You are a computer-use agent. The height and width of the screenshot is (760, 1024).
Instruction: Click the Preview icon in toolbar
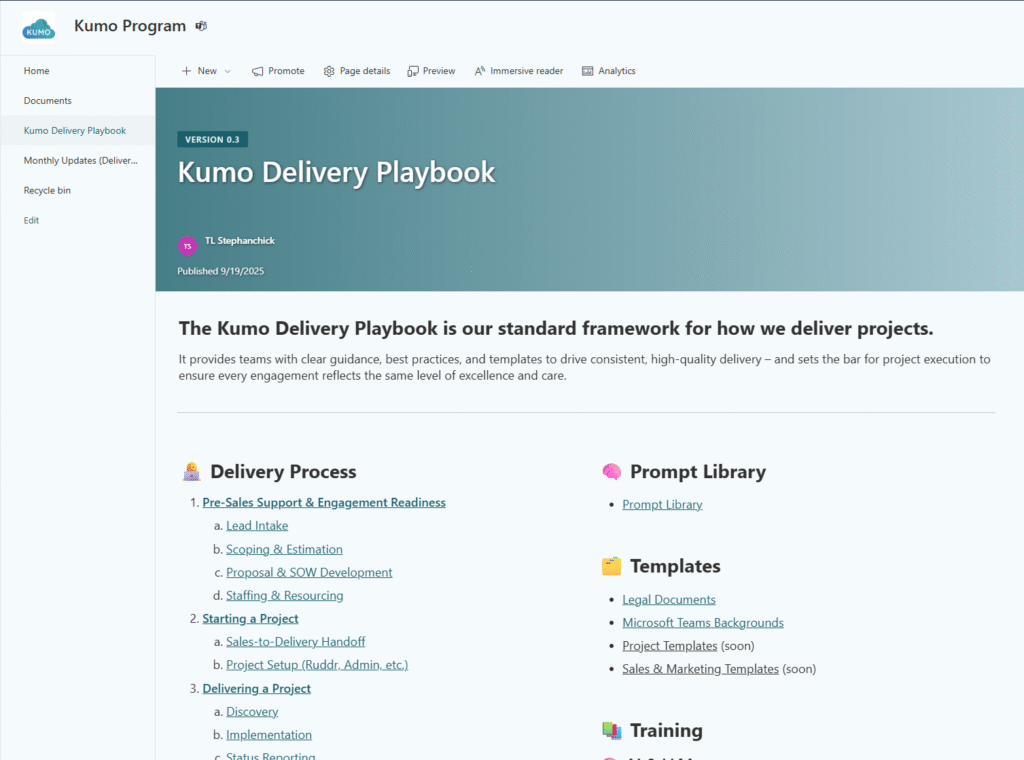(412, 71)
